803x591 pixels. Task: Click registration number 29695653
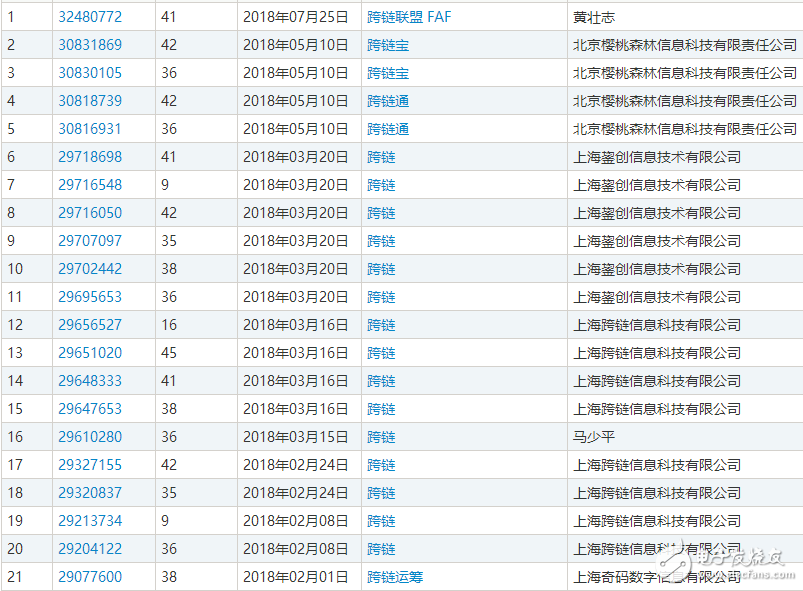90,297
